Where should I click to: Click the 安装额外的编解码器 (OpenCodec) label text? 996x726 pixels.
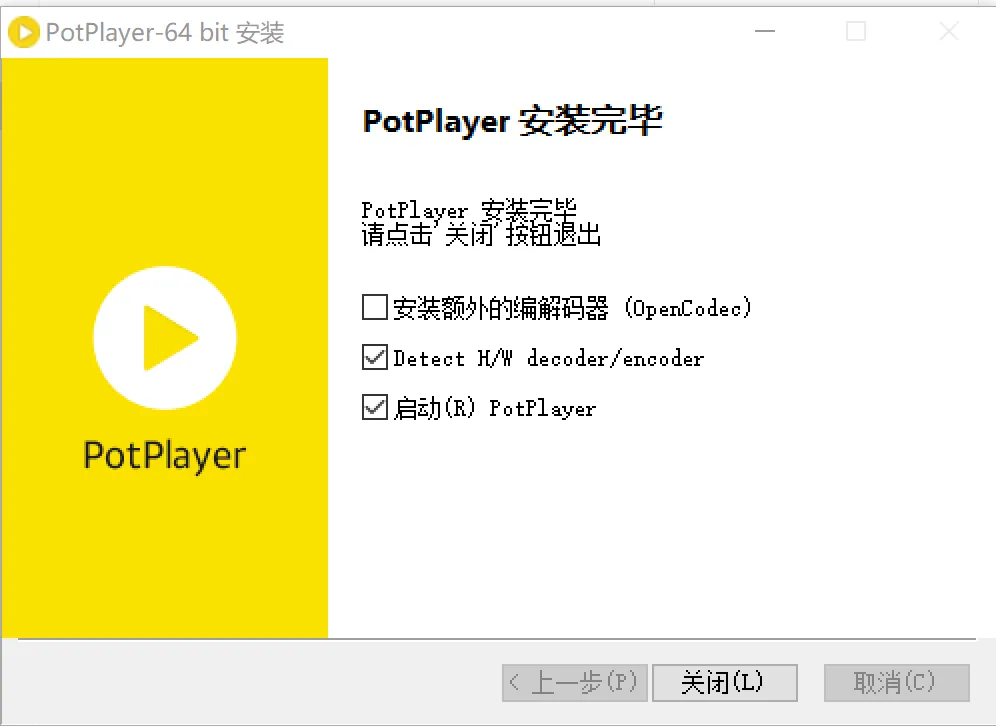click(x=571, y=308)
